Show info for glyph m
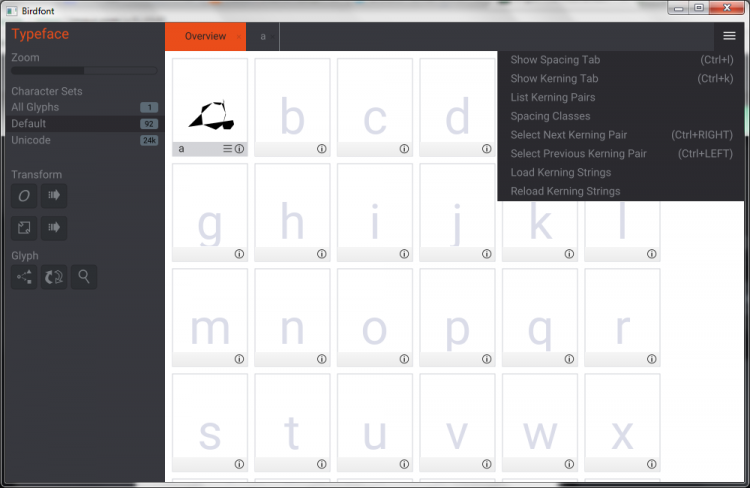The height and width of the screenshot is (488, 750). pyautogui.click(x=239, y=359)
